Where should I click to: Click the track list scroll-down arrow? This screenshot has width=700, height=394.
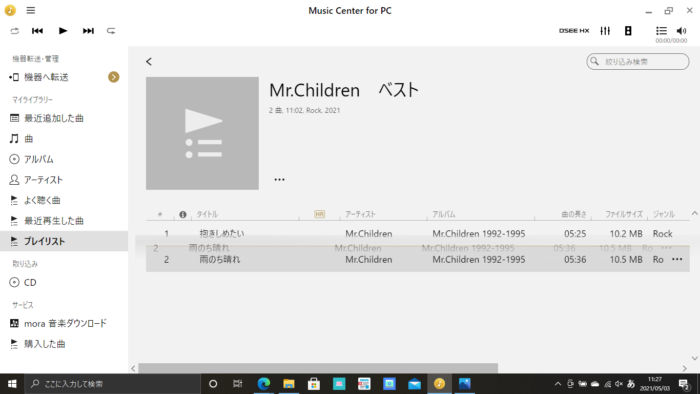695,358
